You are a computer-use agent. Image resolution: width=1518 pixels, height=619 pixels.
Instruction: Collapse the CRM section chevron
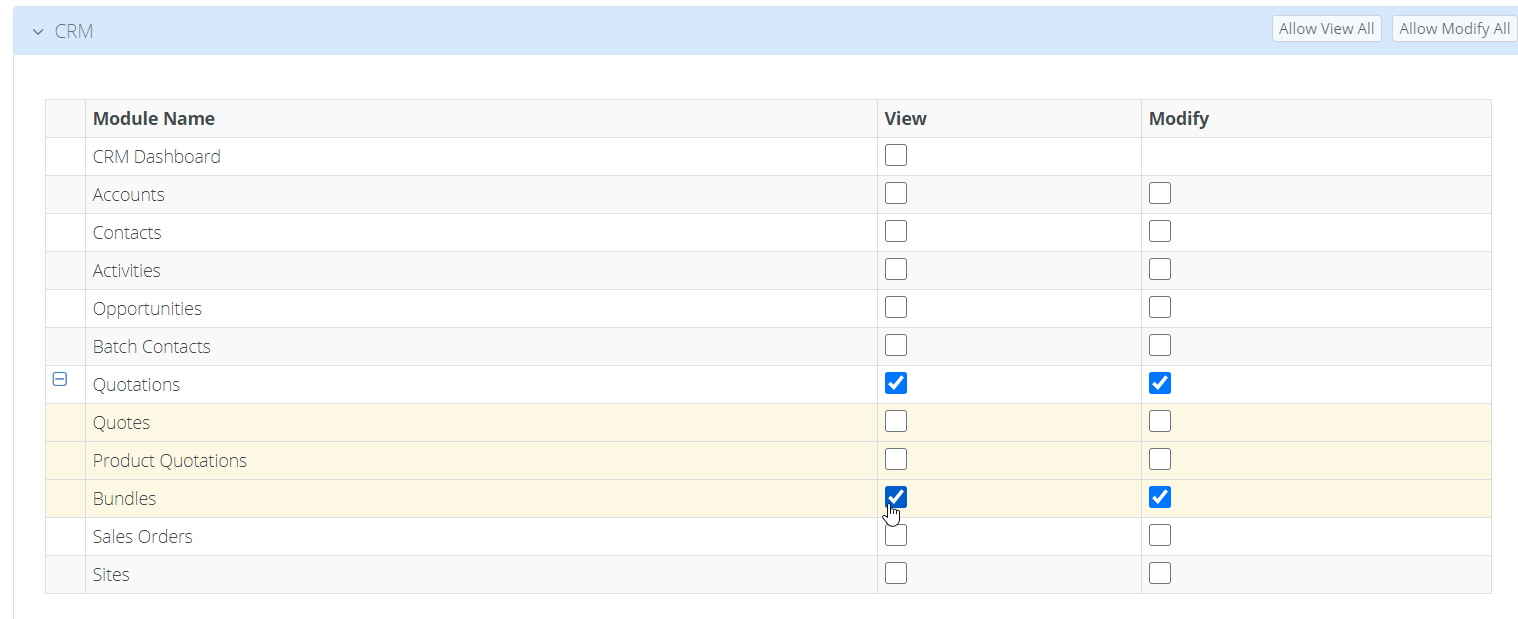pyautogui.click(x=38, y=32)
